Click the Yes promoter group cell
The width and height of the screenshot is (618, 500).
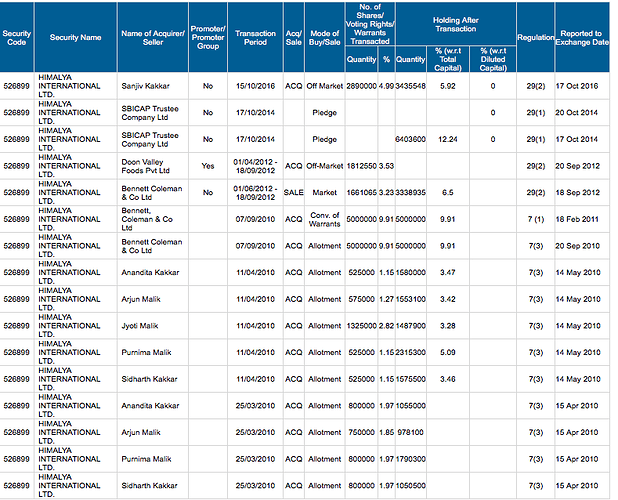(208, 165)
